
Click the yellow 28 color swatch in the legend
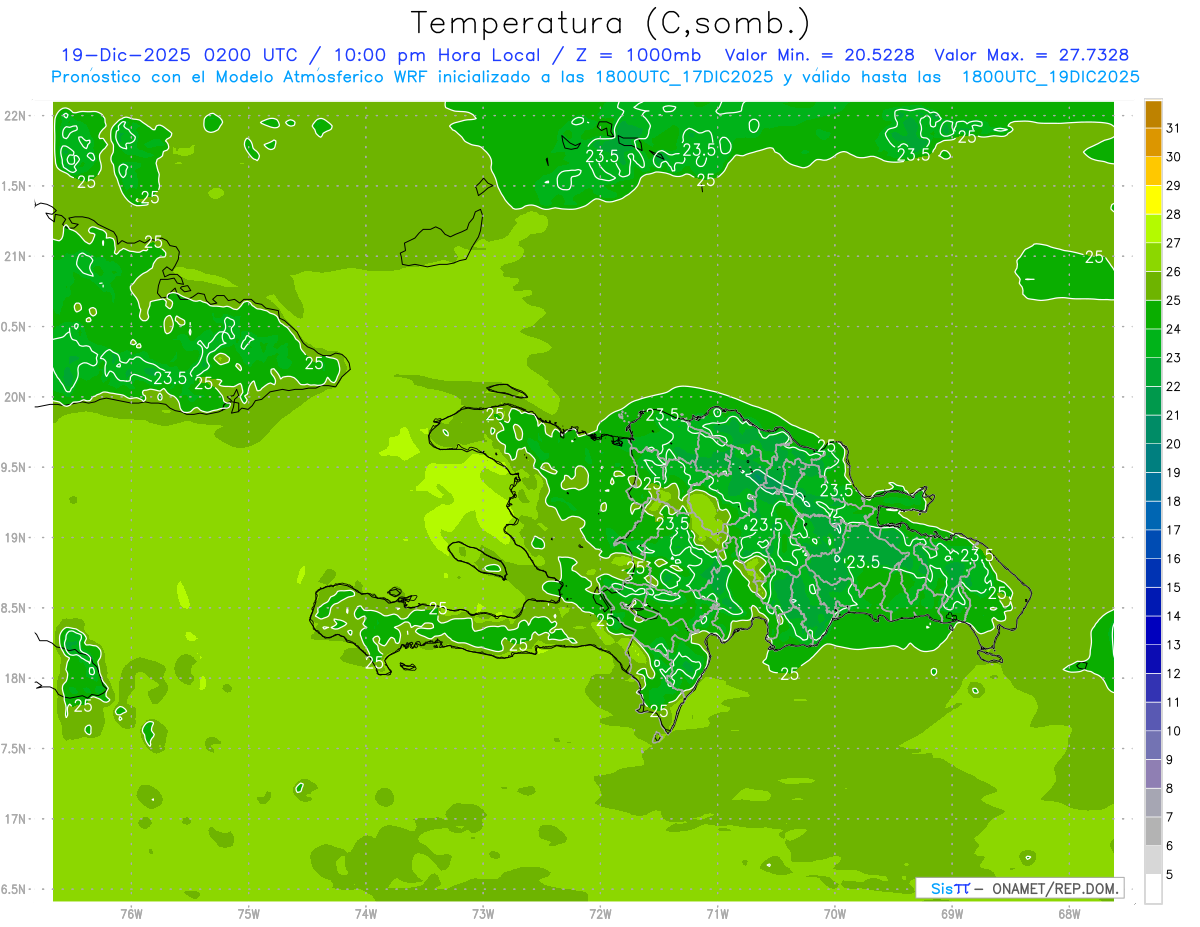pos(1153,200)
